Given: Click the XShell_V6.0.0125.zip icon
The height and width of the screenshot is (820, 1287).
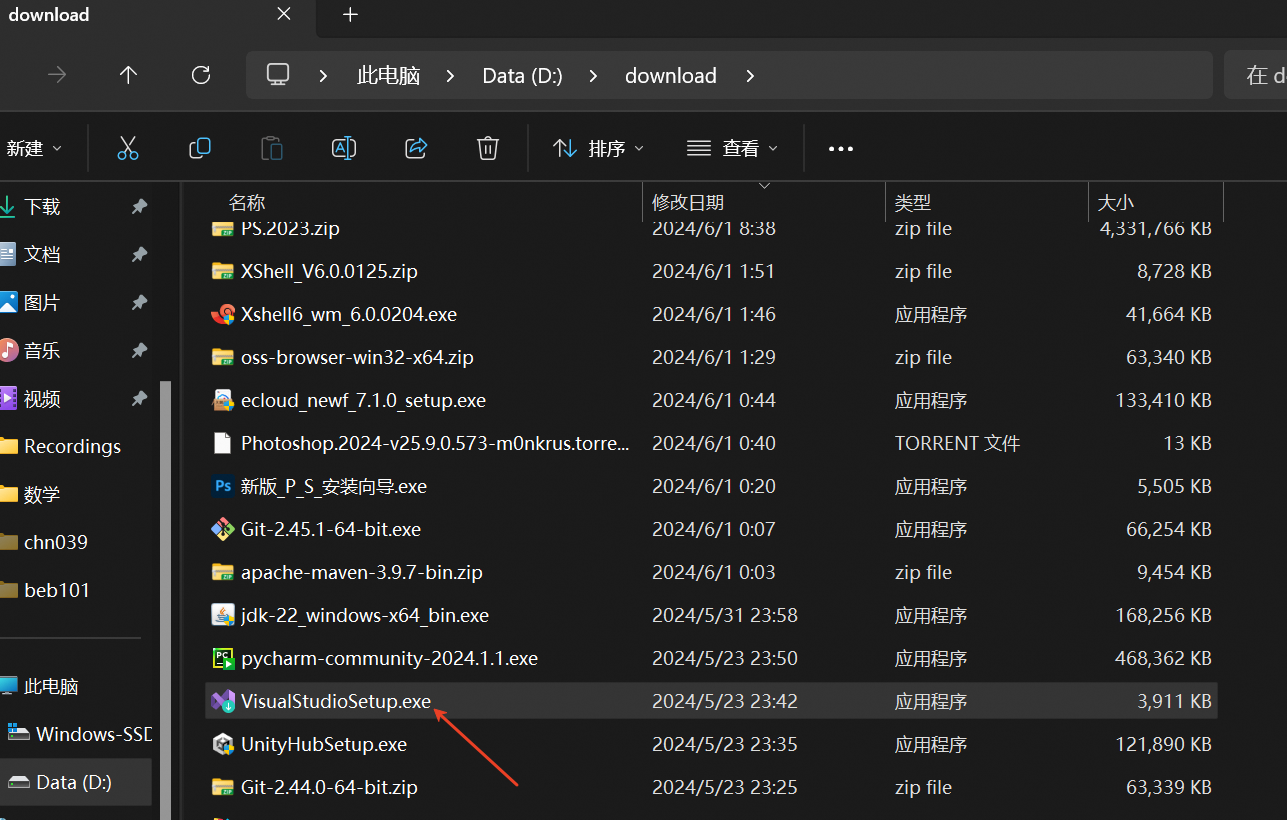Looking at the screenshot, I should click(222, 271).
